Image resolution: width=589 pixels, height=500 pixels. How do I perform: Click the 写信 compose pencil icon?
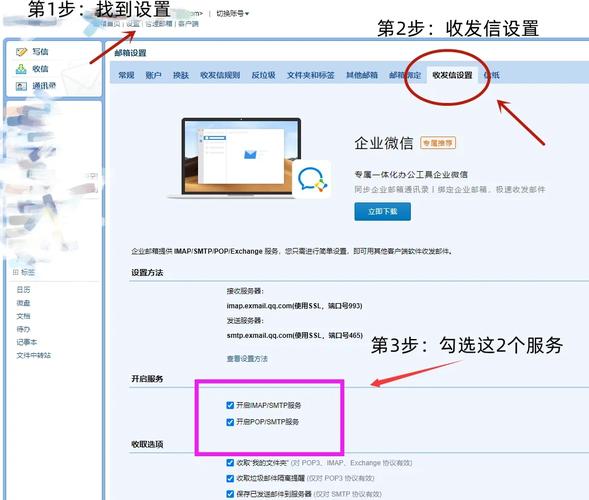coord(21,52)
